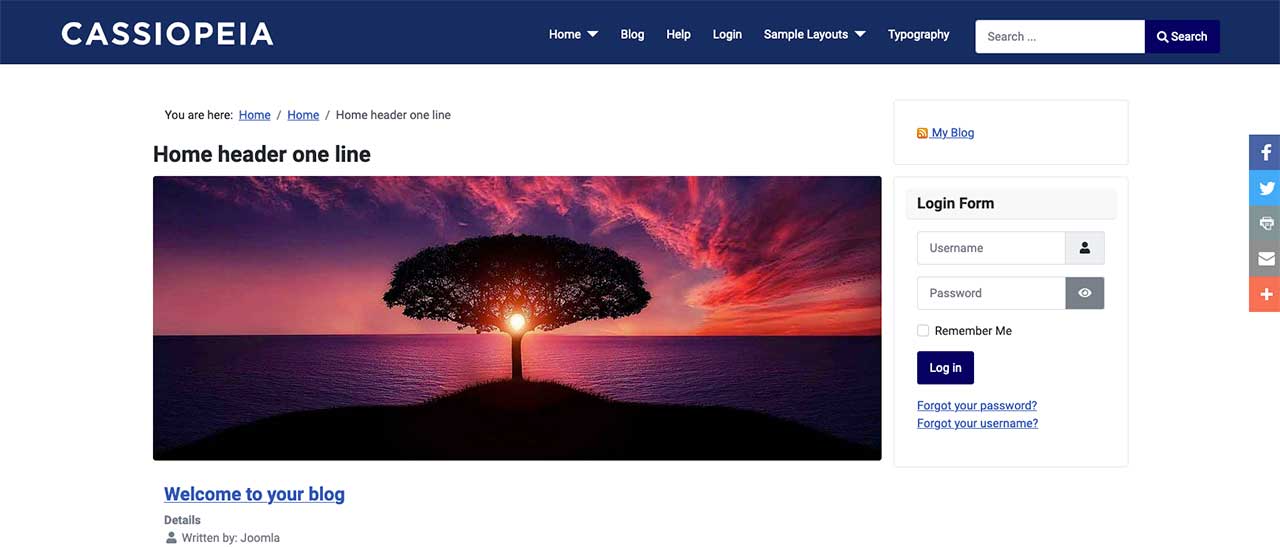Open the My Blog feed link

click(x=952, y=133)
